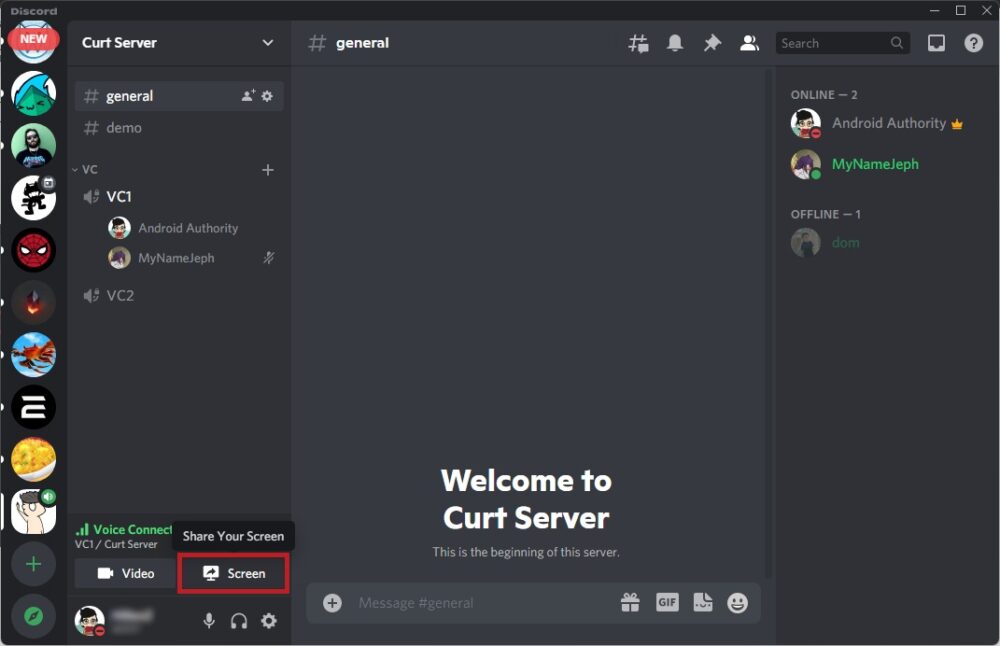1000x646 pixels.
Task: Open the GIF picker
Action: point(667,602)
